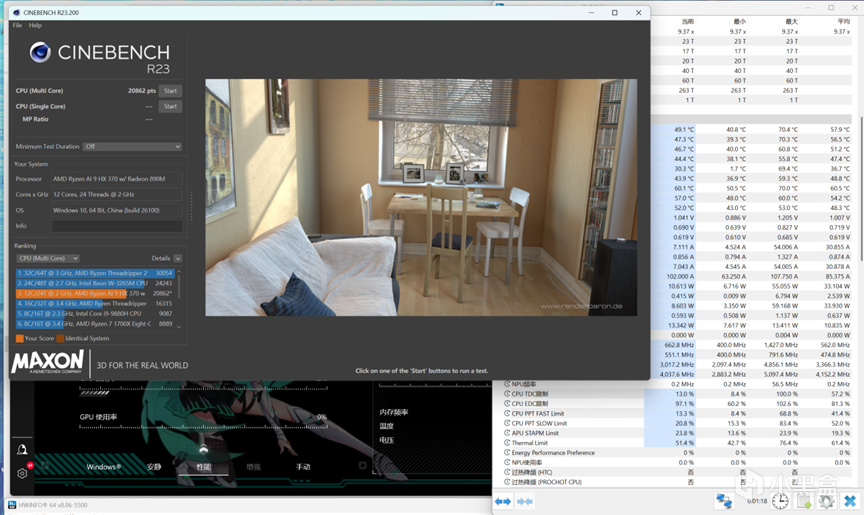This screenshot has height=515, width=864.
Task: Click the 20862 pts multi core score
Action: point(142,91)
